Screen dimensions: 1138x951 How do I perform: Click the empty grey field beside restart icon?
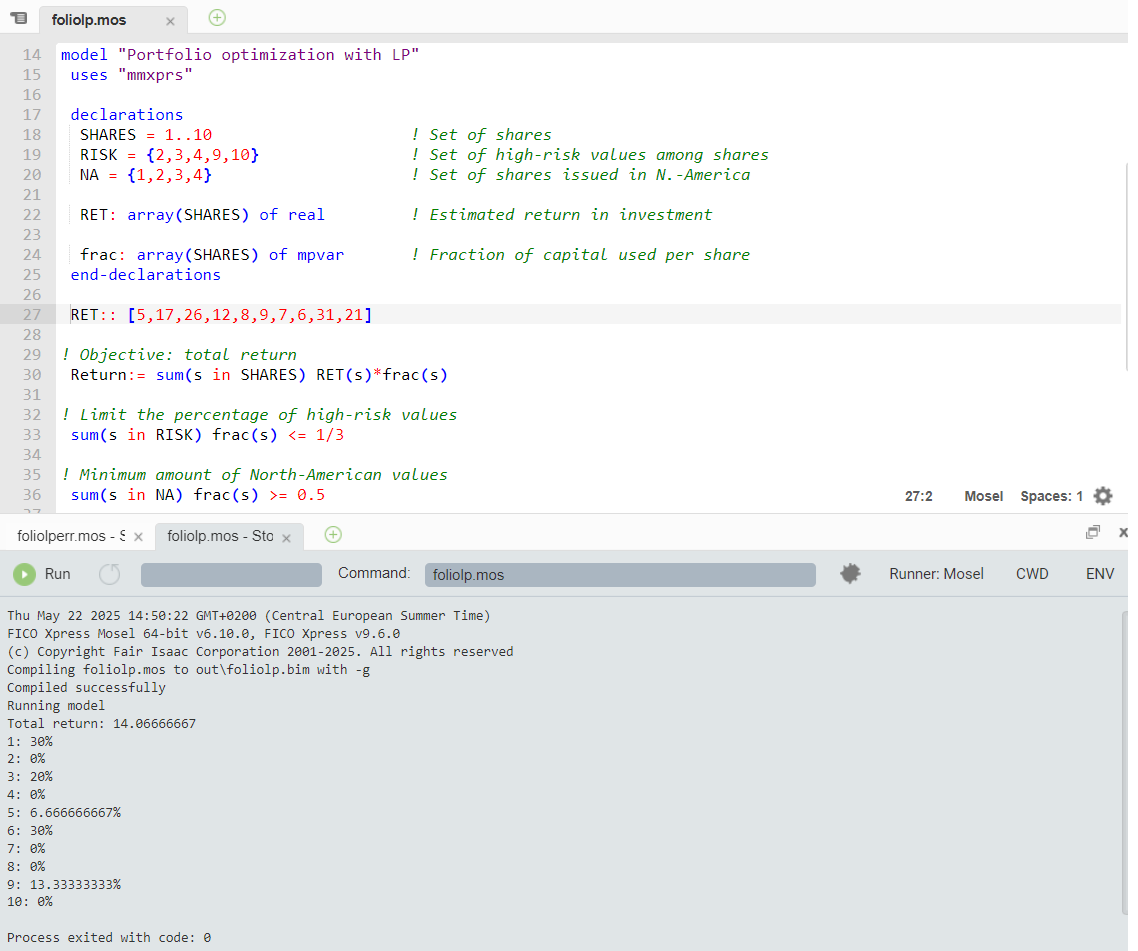click(231, 575)
